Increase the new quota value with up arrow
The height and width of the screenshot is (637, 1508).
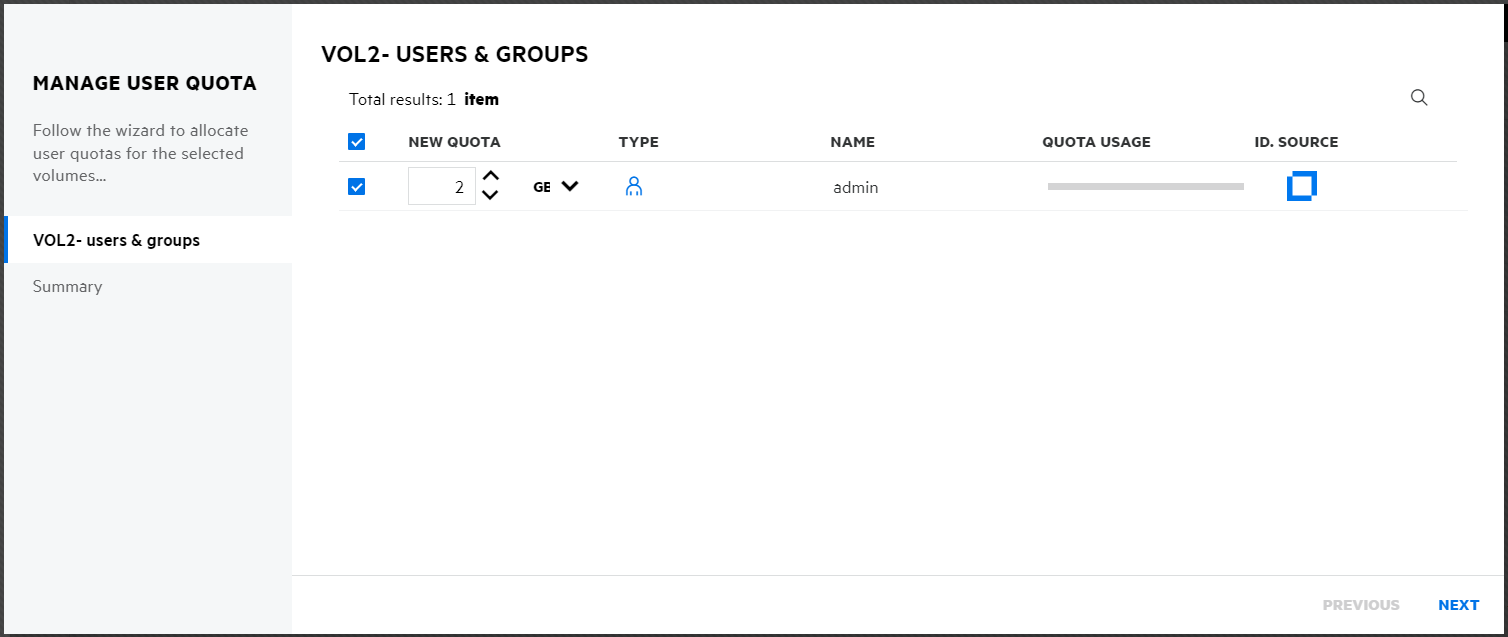coord(490,176)
